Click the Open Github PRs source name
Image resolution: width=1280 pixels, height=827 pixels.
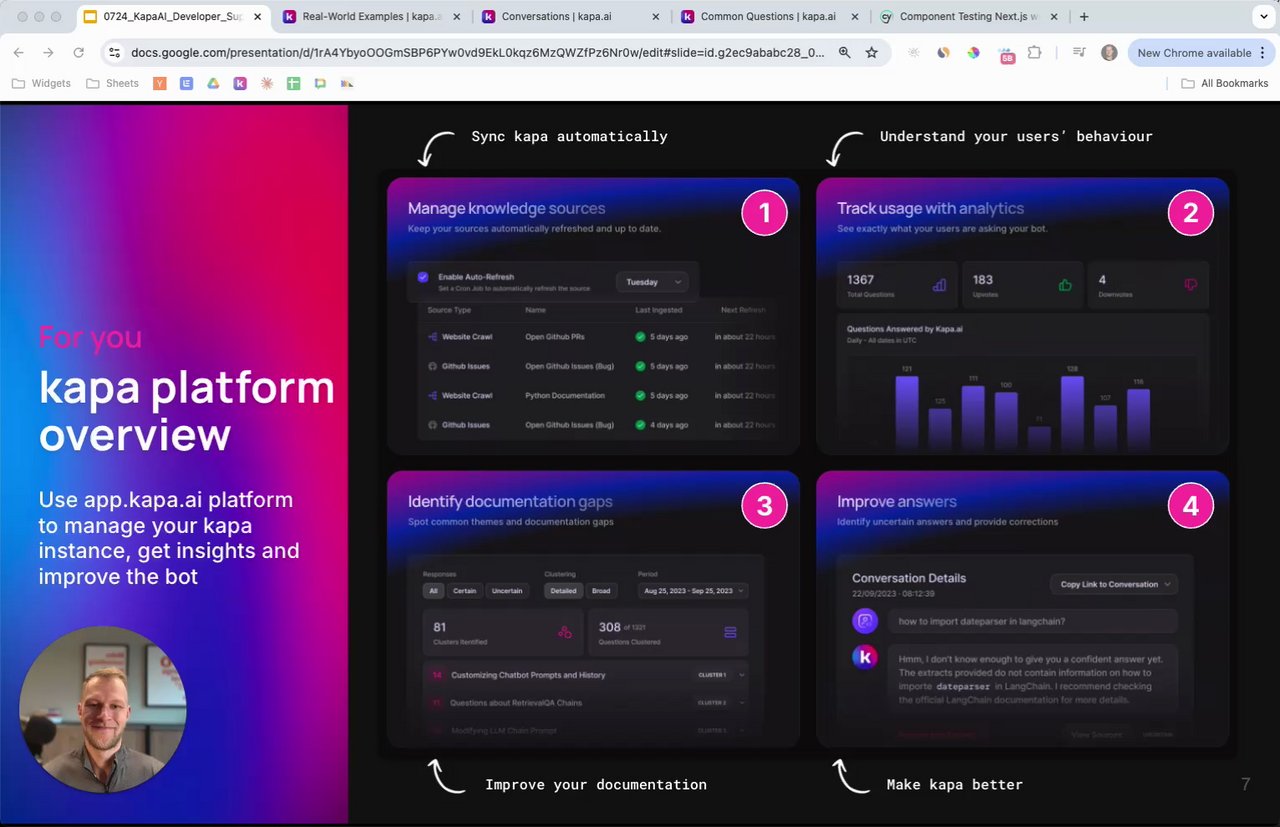point(555,337)
